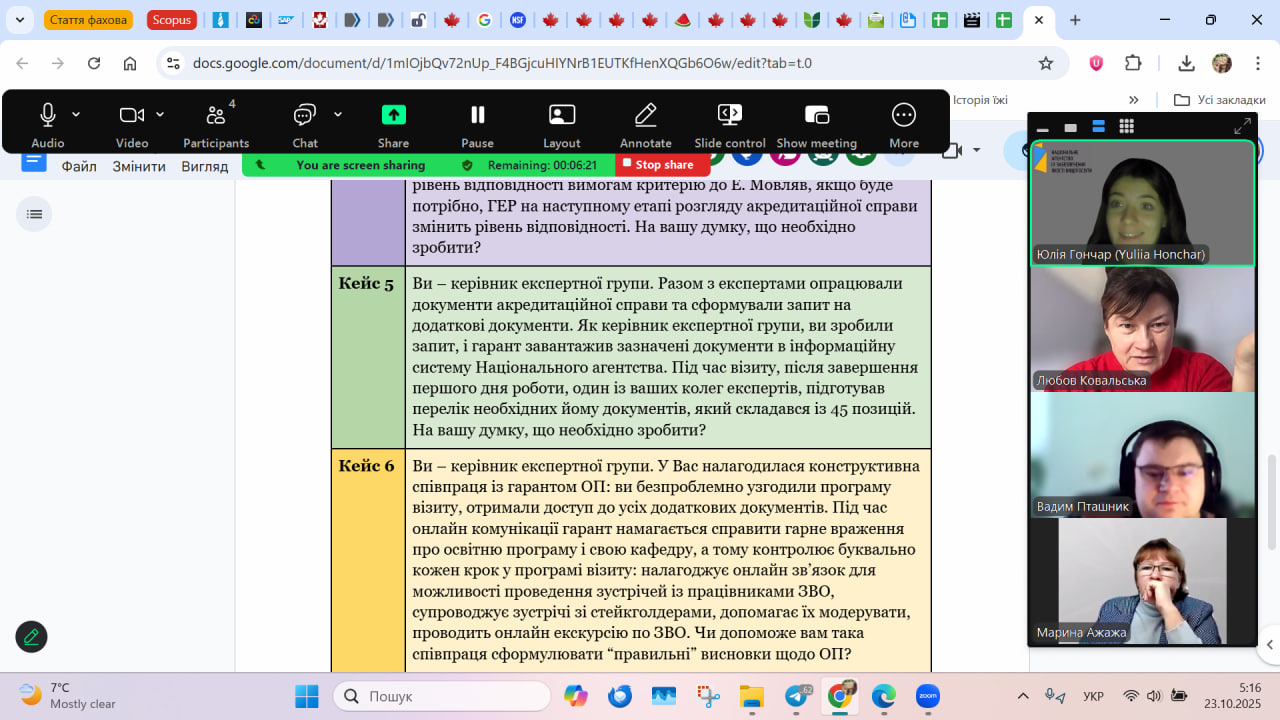Click the Windows taskbar search field Пошук
Image resolution: width=1280 pixels, height=720 pixels.
click(441, 696)
